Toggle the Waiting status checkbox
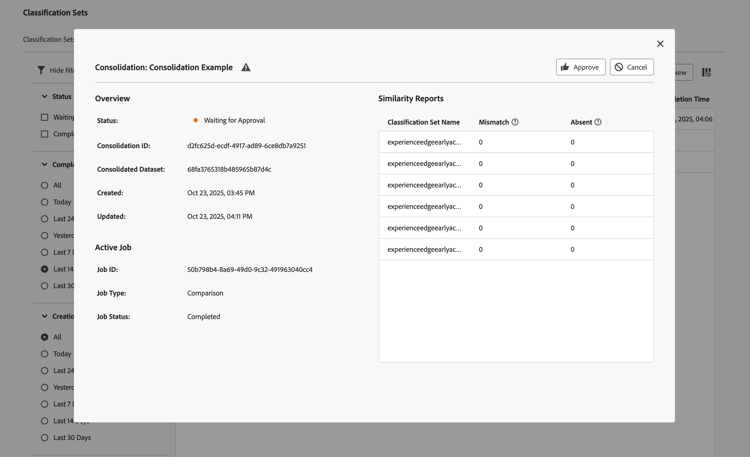This screenshot has width=750, height=457. [x=44, y=117]
